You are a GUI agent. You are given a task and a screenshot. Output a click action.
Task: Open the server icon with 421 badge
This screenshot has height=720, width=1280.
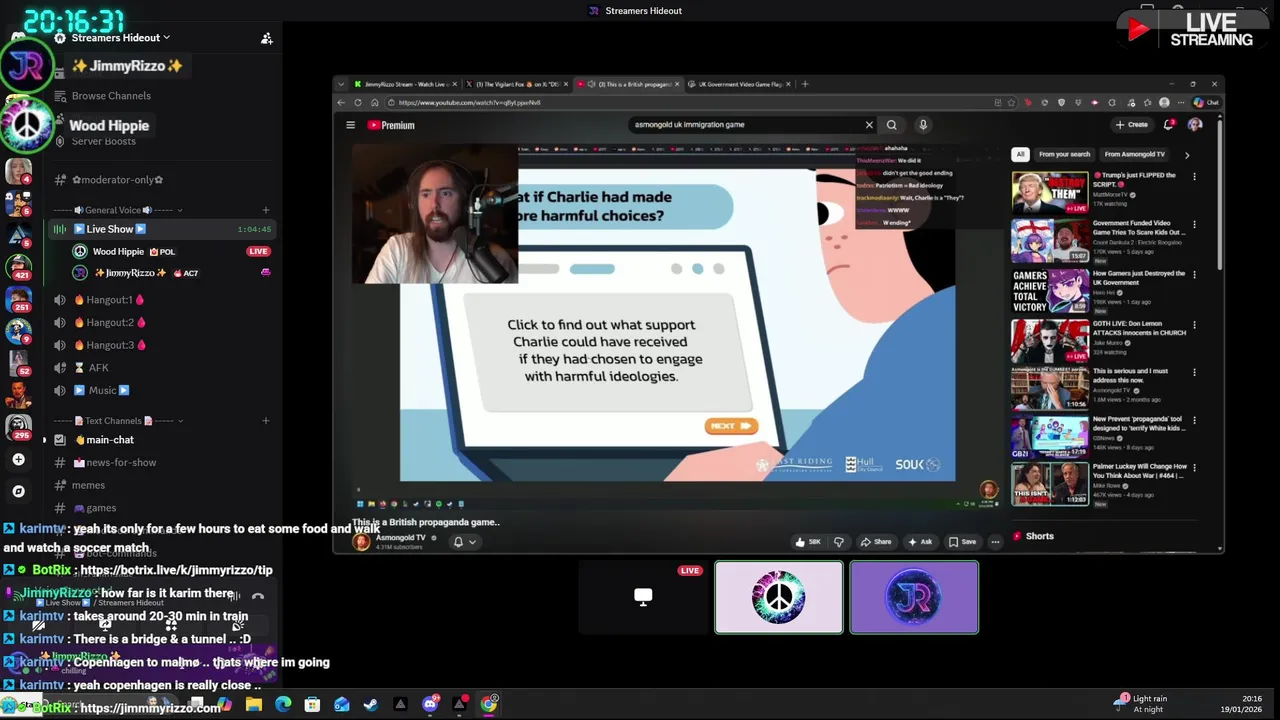pyautogui.click(x=19, y=266)
